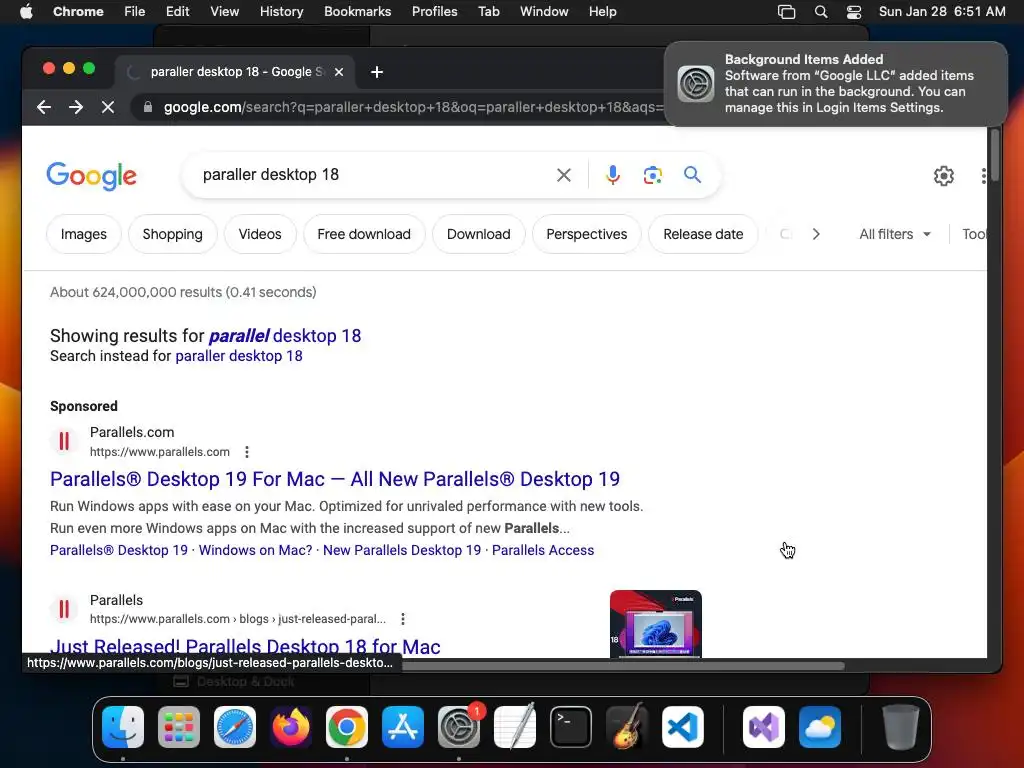
Task: Open the Profiles menu in menu bar
Action: click(434, 12)
